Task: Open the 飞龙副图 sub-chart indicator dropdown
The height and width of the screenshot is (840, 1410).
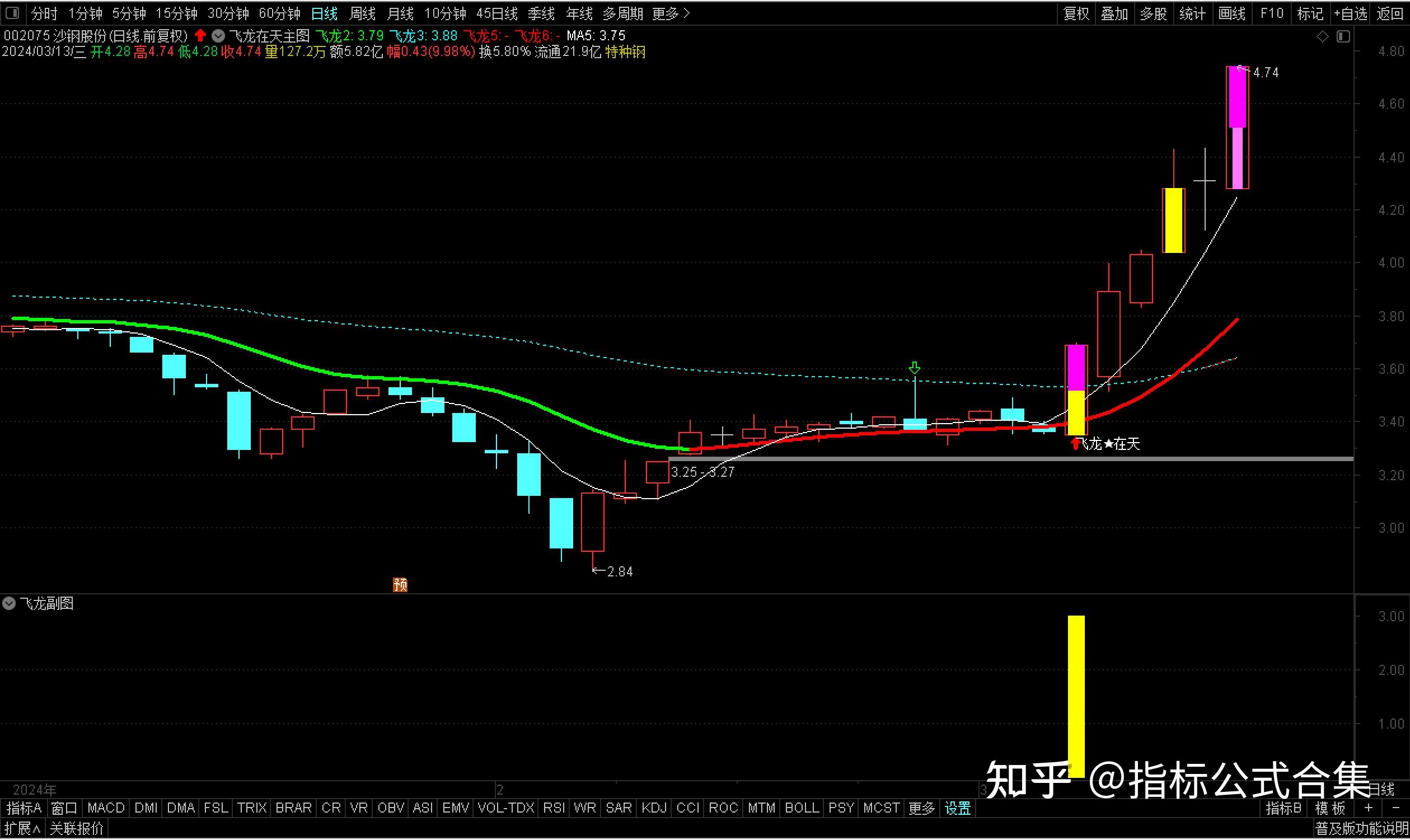Action: 9,603
